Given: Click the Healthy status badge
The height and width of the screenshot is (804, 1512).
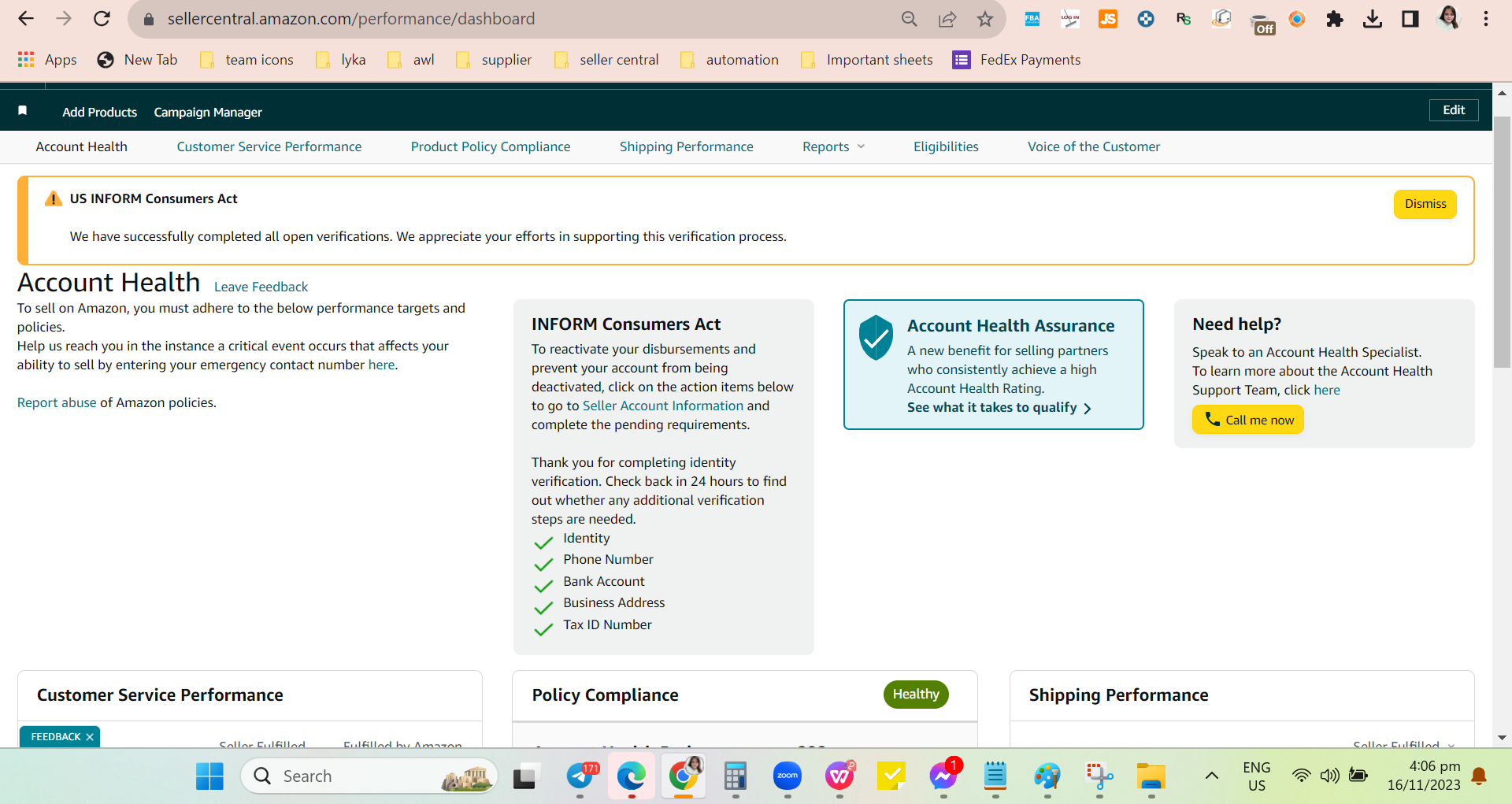Looking at the screenshot, I should (916, 694).
